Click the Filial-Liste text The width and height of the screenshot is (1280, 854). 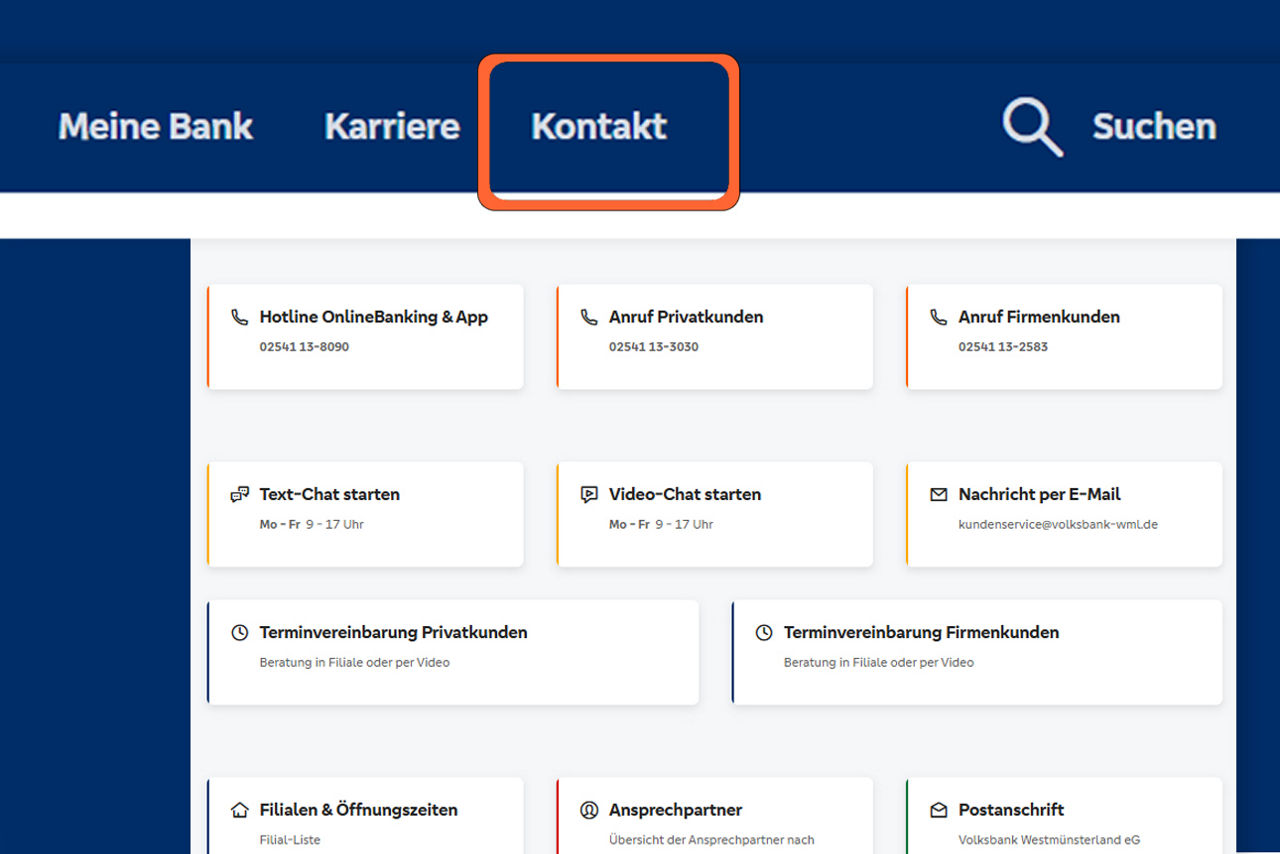290,840
